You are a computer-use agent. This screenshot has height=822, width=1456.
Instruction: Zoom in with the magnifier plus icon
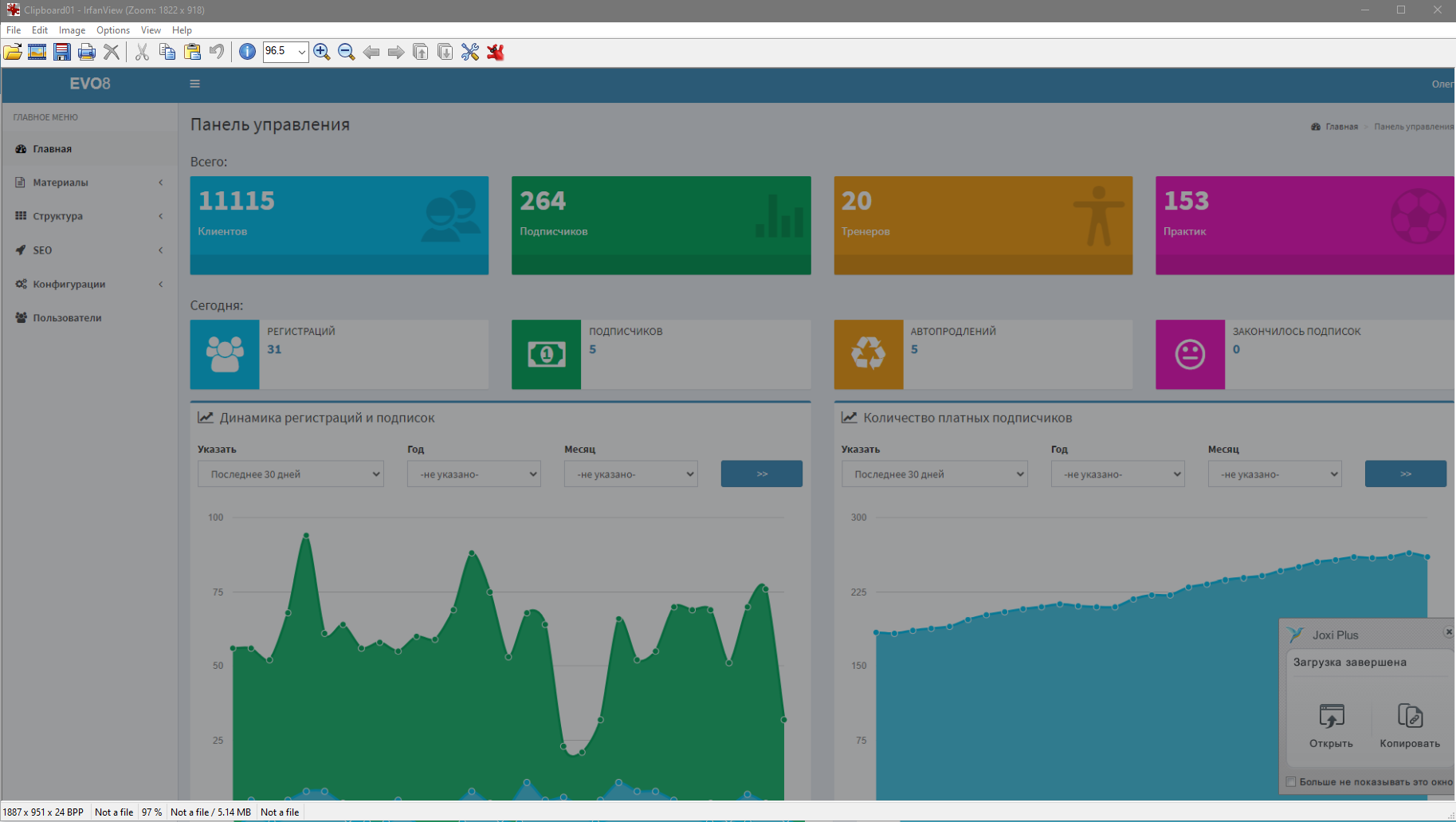(x=322, y=52)
